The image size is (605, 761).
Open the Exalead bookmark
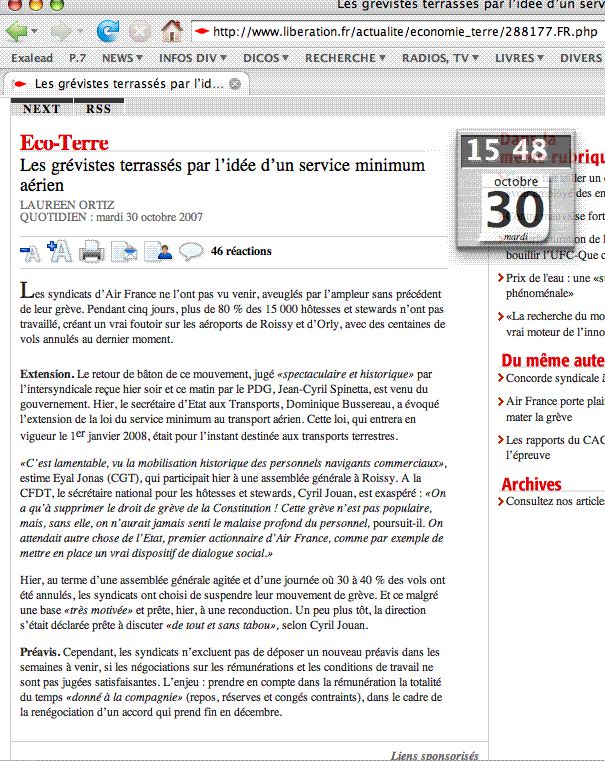coord(32,58)
